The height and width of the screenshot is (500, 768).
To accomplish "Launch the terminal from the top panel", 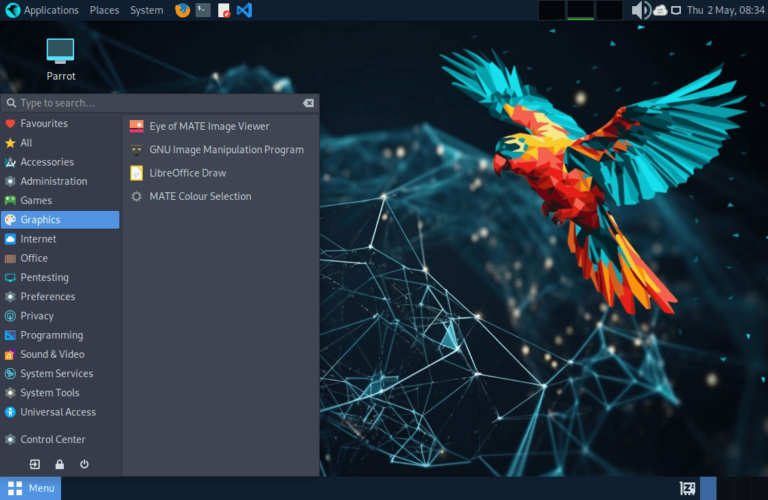I will (x=203, y=10).
